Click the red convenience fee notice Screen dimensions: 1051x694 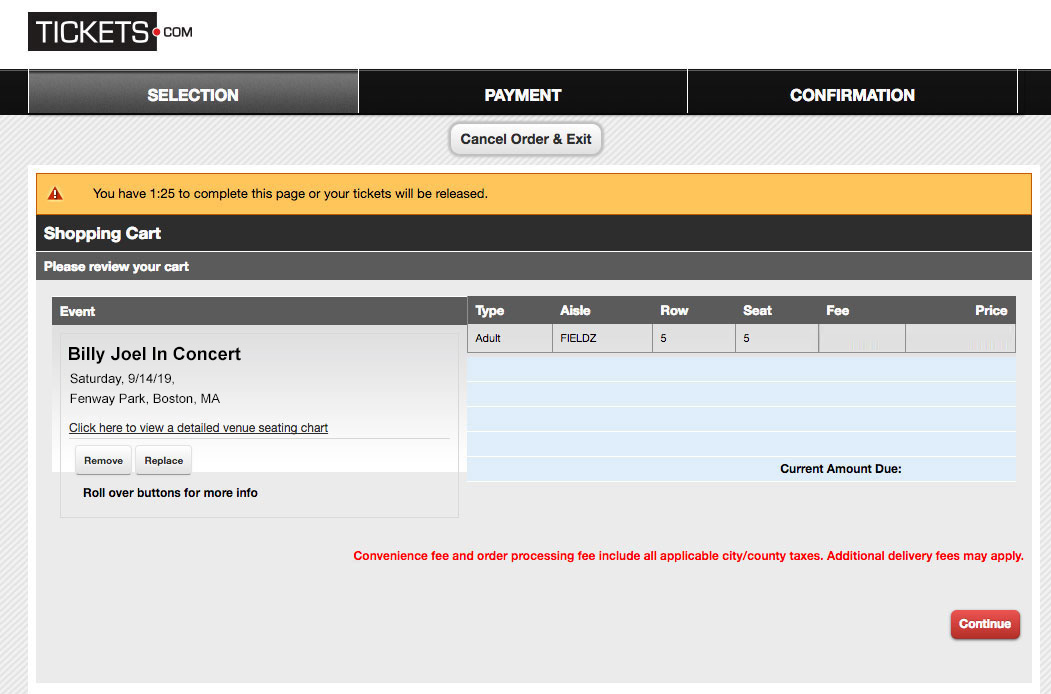pos(688,556)
